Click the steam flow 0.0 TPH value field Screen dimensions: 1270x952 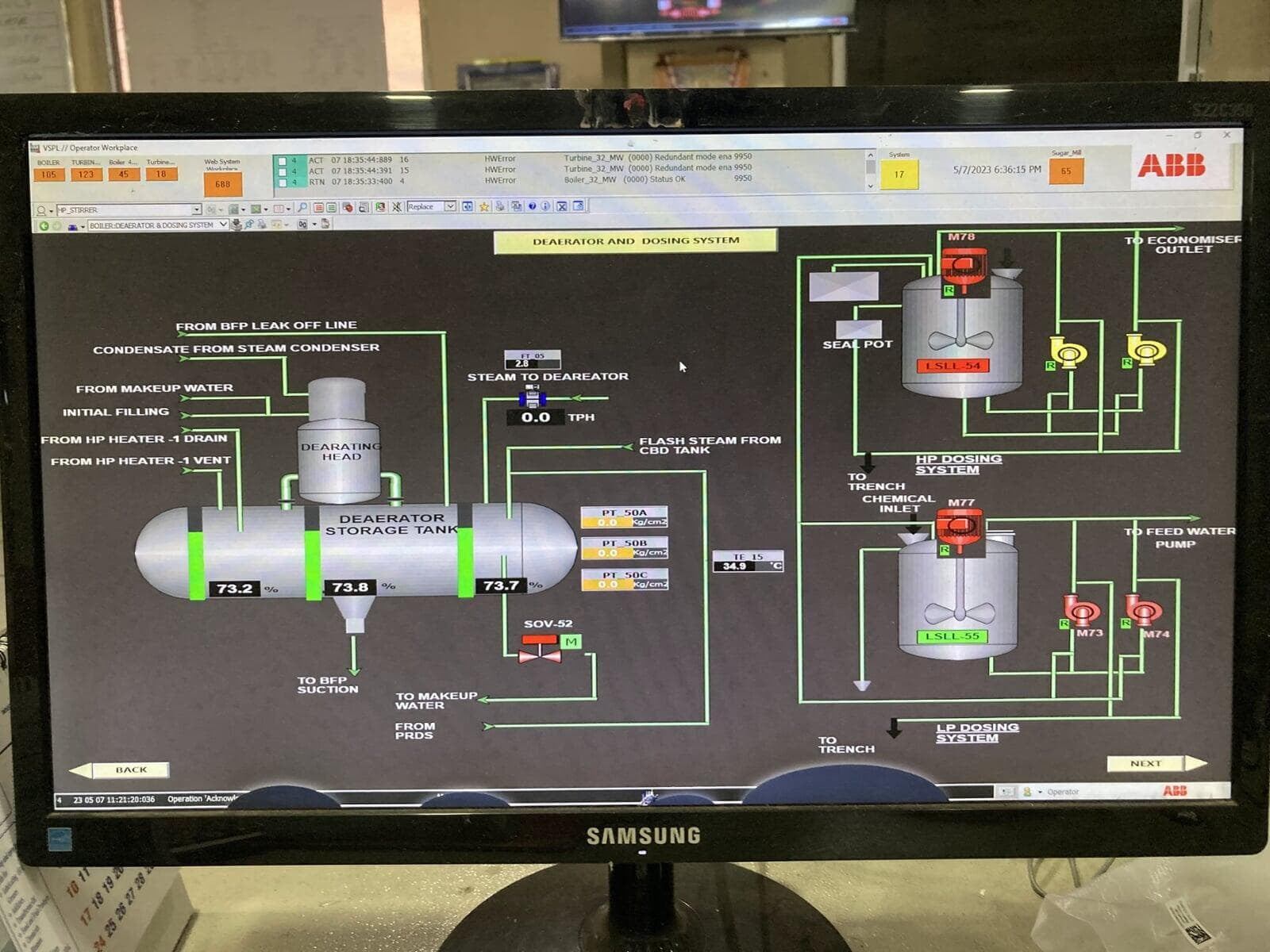coord(535,417)
